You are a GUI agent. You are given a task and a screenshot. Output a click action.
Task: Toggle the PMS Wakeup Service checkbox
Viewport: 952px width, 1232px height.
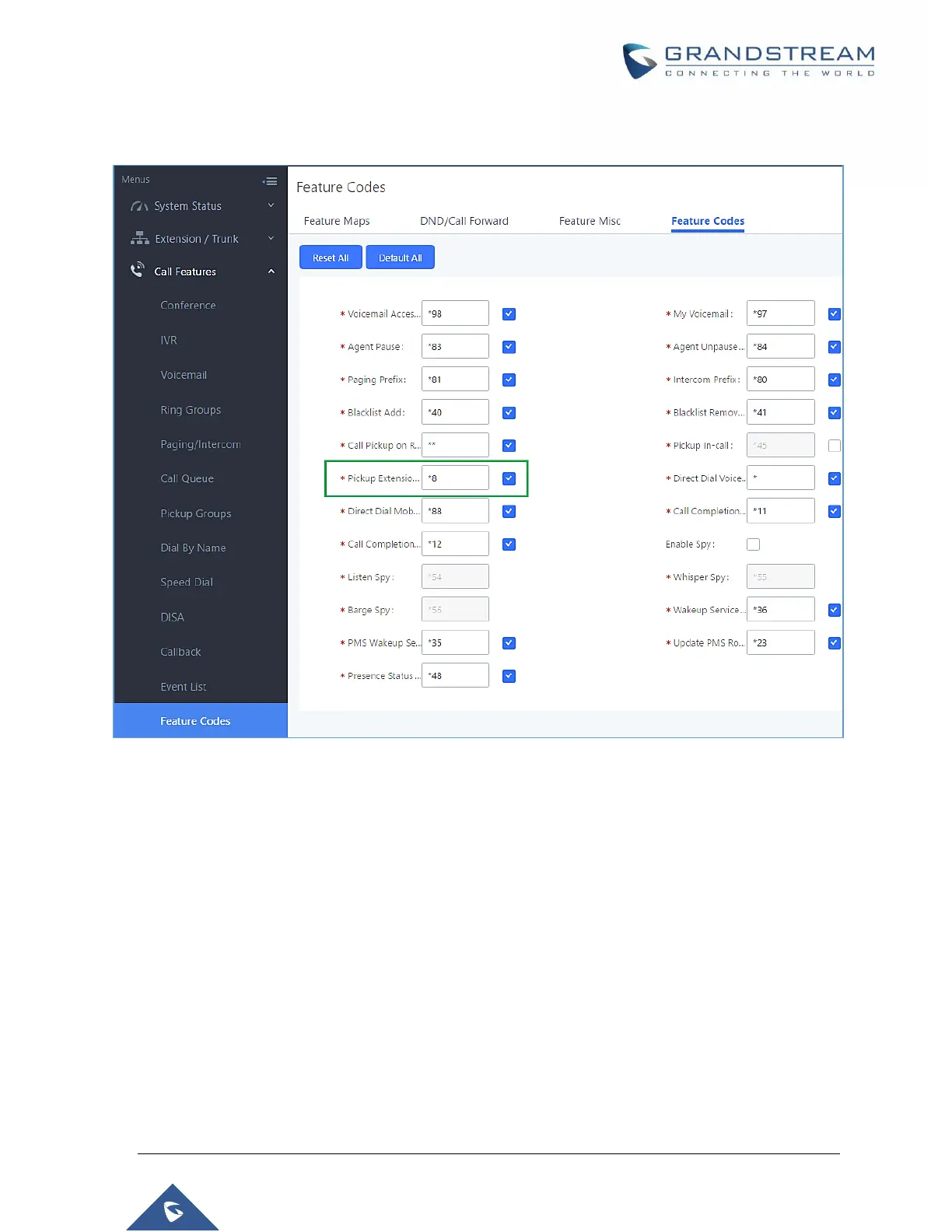click(x=509, y=643)
